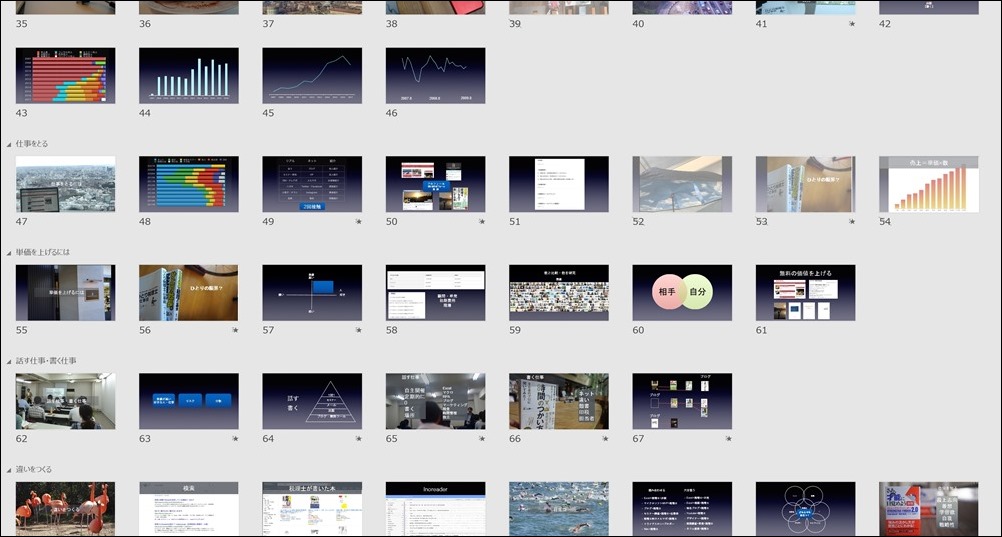Select slide 51 white document slide
1002x537 pixels.
click(x=559, y=184)
